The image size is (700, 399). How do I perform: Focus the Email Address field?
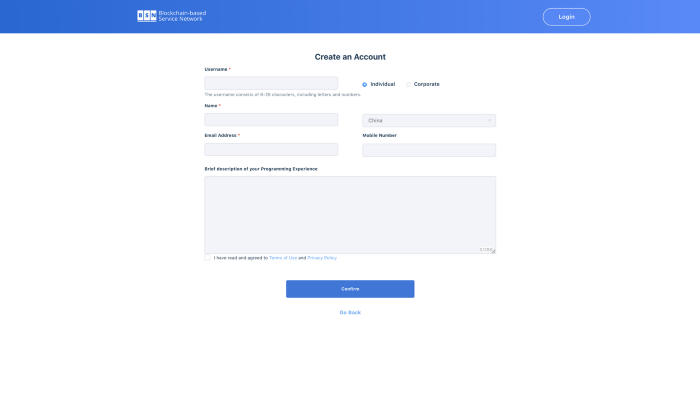tap(271, 150)
